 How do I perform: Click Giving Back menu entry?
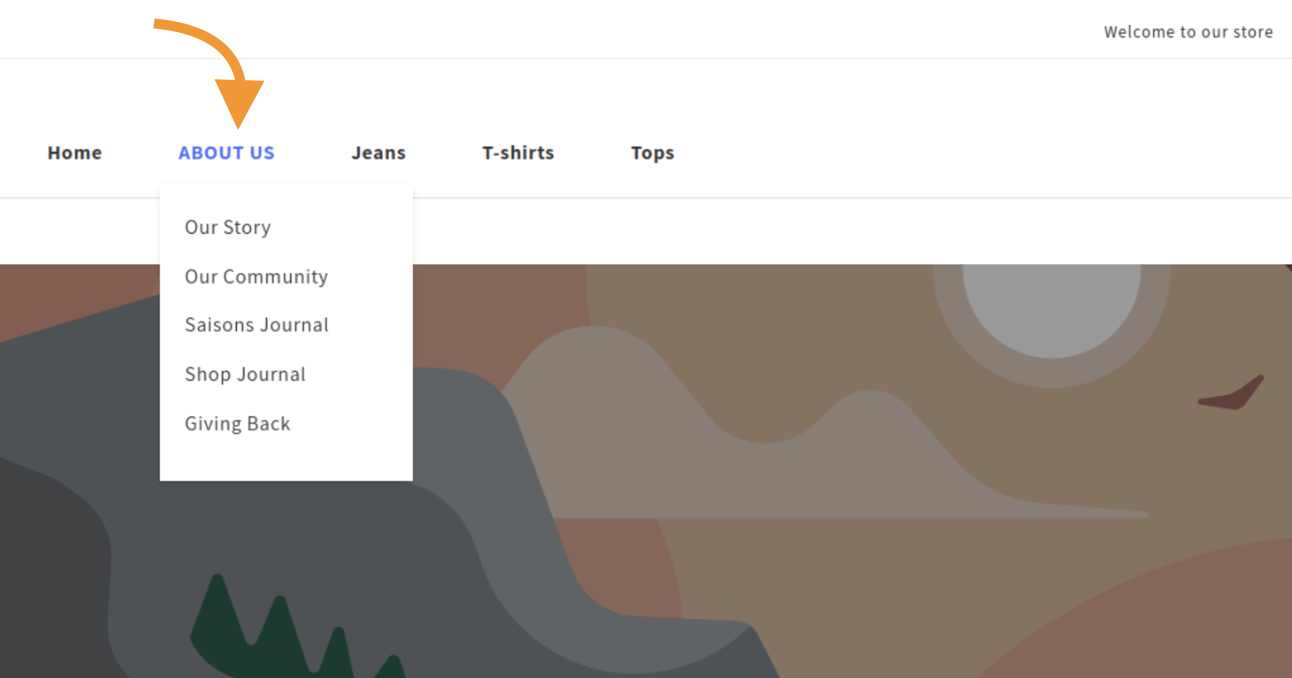coord(237,424)
